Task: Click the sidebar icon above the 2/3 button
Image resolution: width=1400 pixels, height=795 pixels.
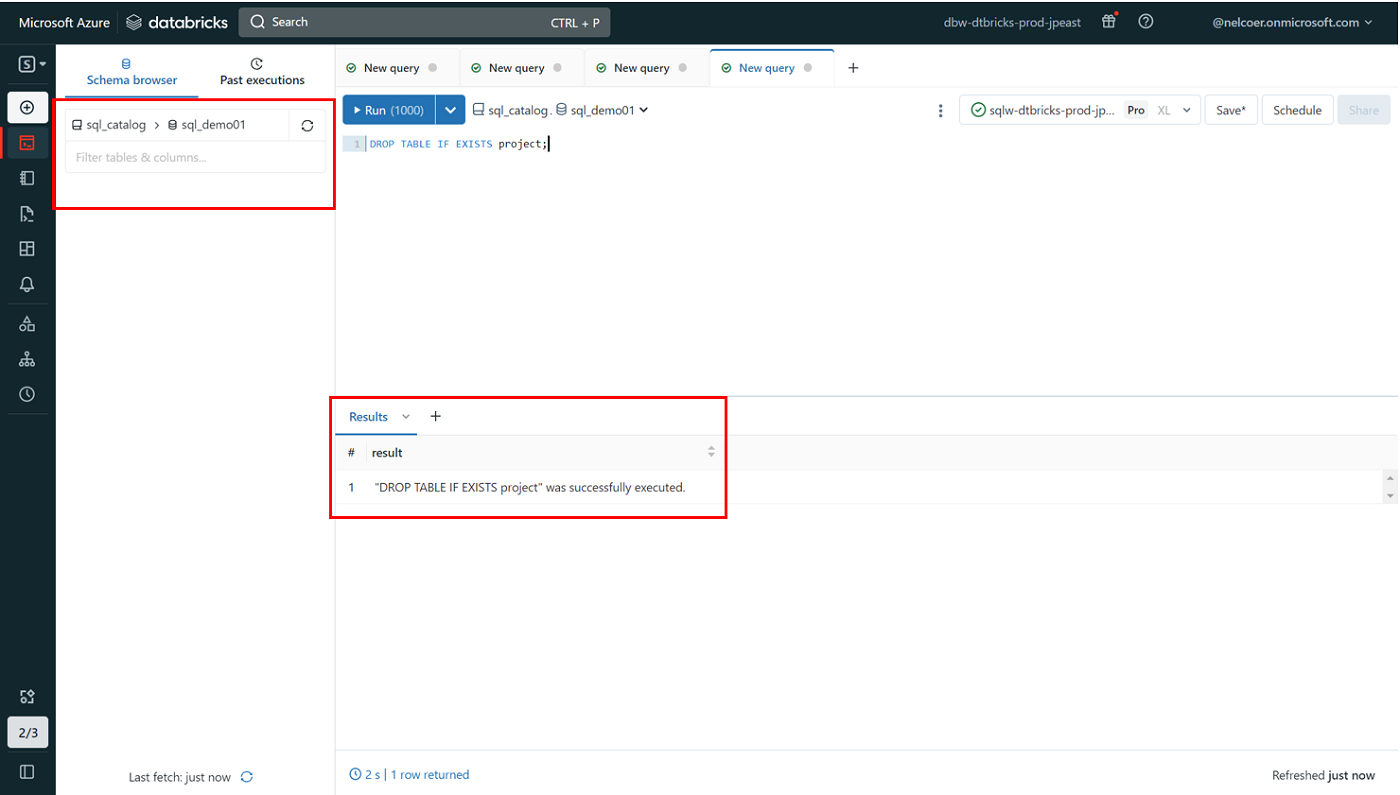Action: [x=27, y=697]
